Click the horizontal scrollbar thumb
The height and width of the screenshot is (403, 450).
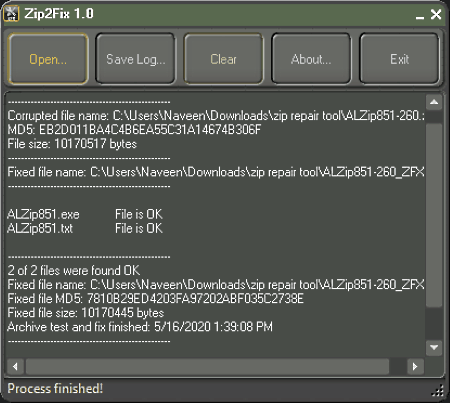[x=207, y=367]
